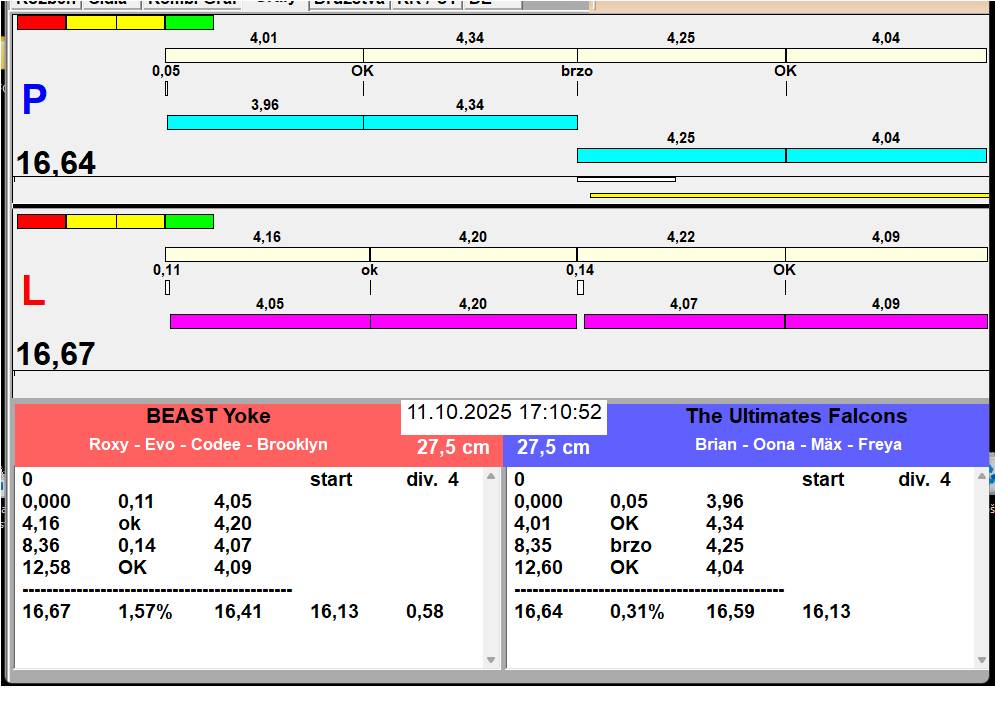Open the Družstva tab
995x716 pixels.
pyautogui.click(x=350, y=3)
